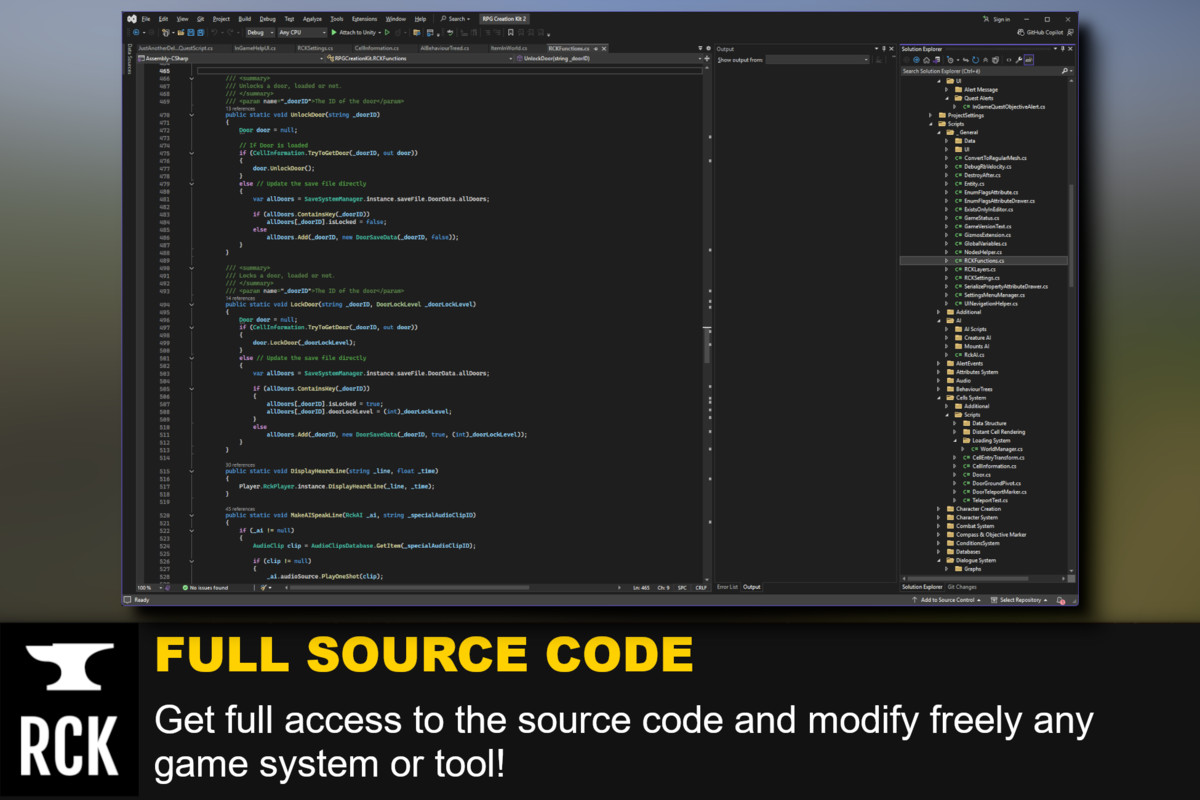Open the Debug configuration dropdown
Image resolution: width=1200 pixels, height=800 pixels.
click(258, 32)
